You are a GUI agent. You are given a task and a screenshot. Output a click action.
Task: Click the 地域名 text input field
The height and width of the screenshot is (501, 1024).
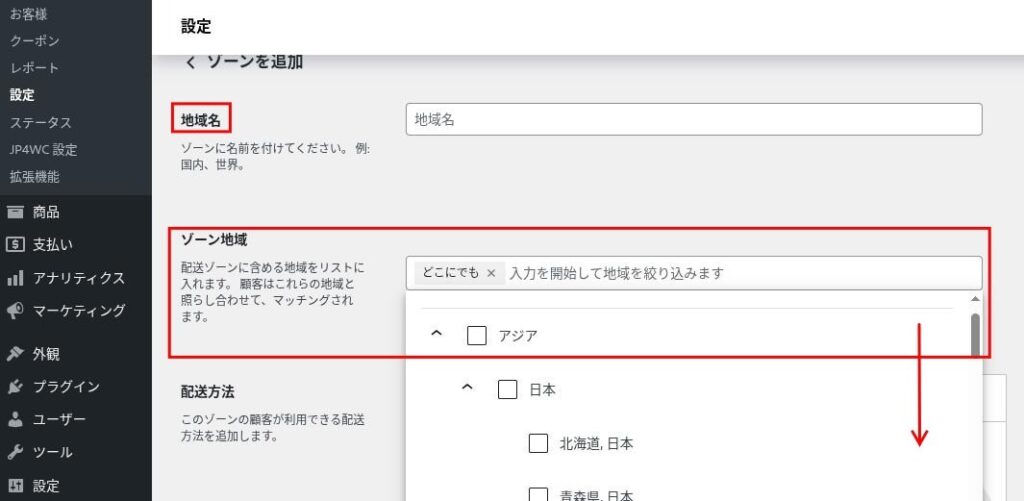[694, 119]
